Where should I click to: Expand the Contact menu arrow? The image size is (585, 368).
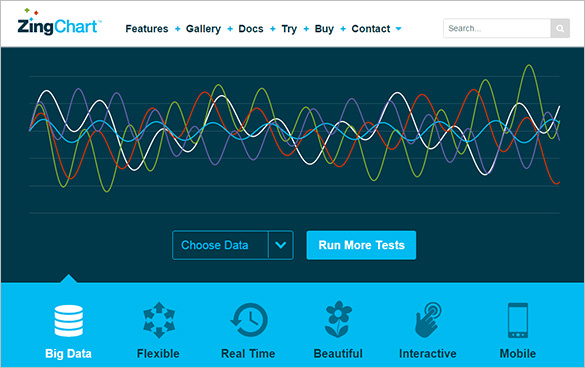point(398,29)
